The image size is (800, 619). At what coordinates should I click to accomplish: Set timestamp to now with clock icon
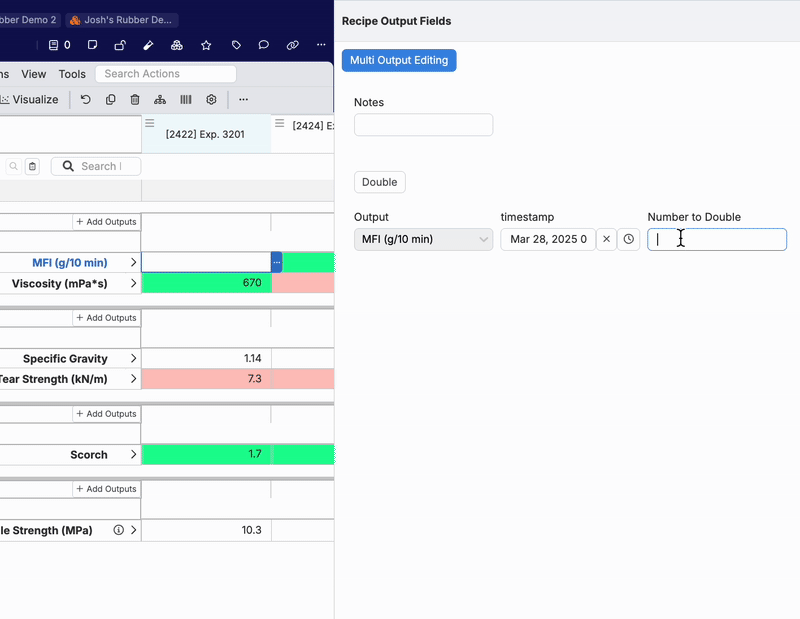point(629,239)
